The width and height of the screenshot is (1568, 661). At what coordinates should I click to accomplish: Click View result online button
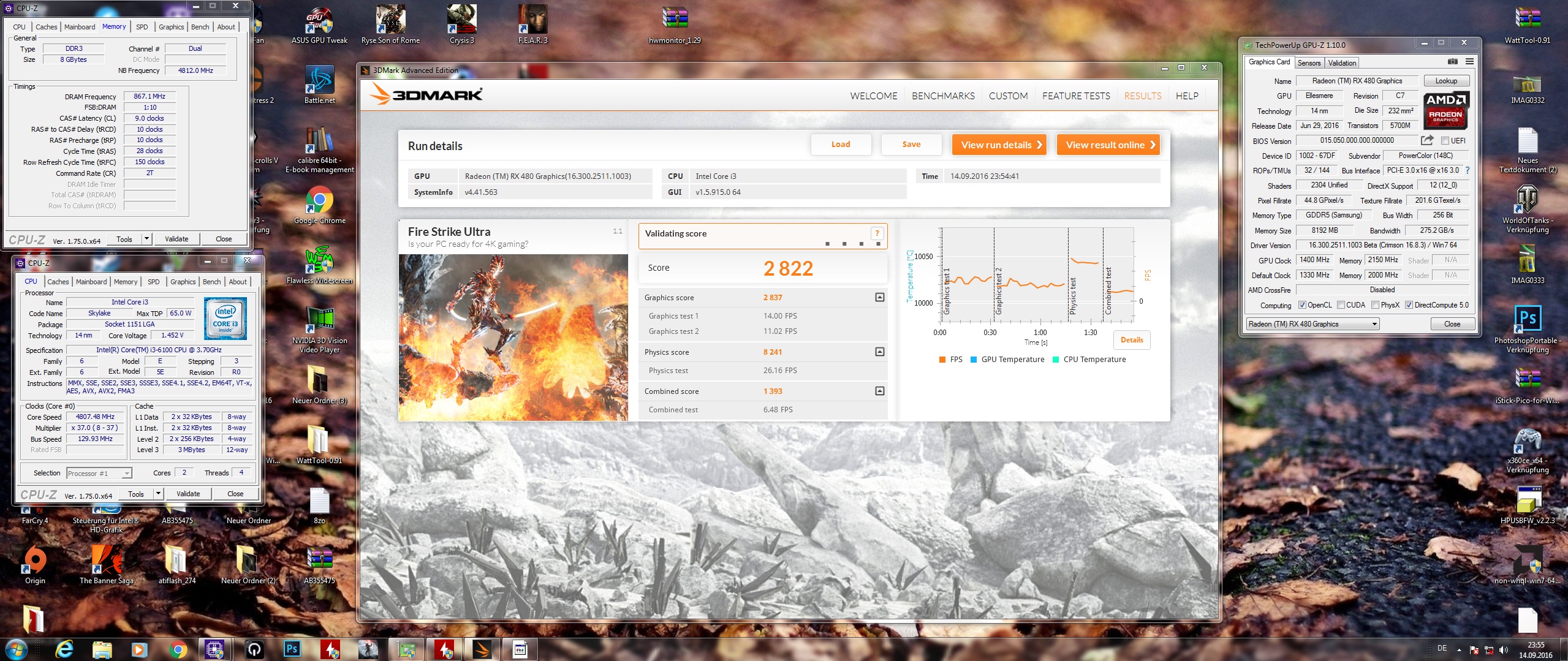[1108, 145]
